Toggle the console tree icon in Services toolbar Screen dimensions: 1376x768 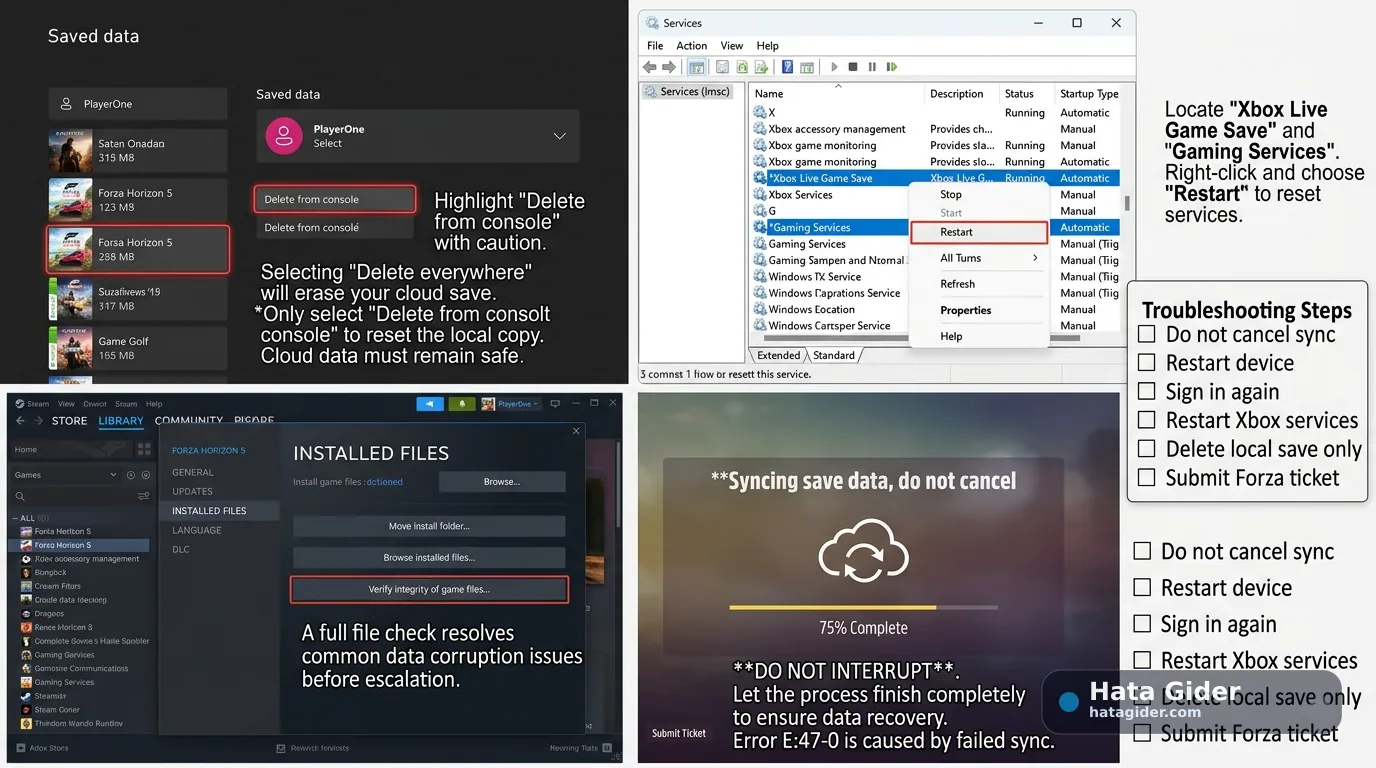696,67
